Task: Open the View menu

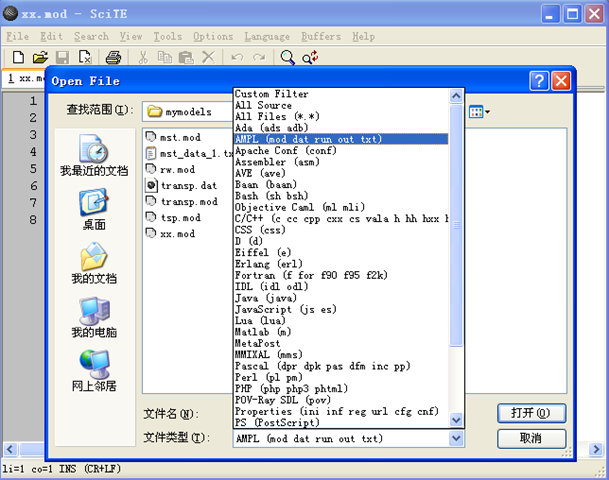Action: pos(131,37)
